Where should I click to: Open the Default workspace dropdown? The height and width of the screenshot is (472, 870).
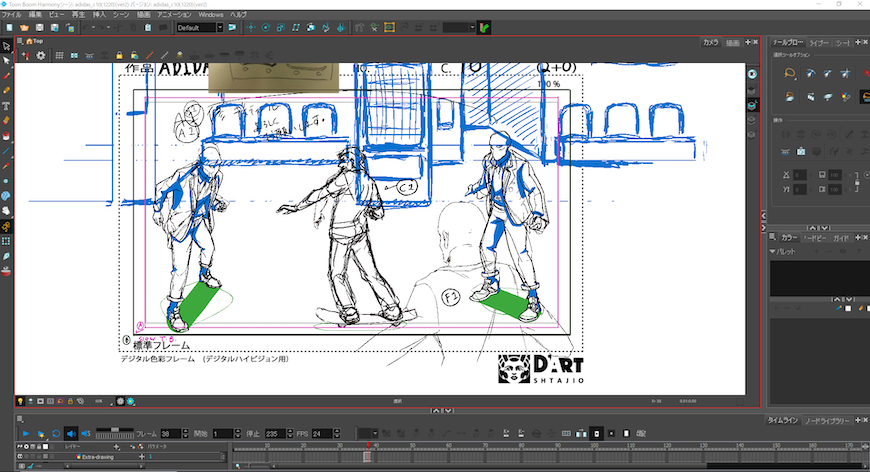click(220, 27)
